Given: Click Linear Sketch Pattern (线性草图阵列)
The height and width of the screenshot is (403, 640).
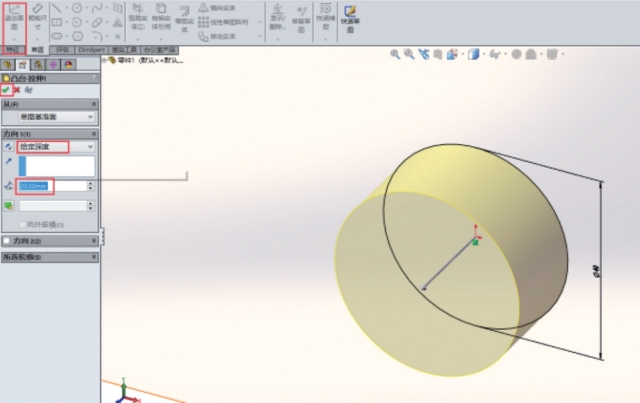Looking at the screenshot, I should tap(223, 22).
